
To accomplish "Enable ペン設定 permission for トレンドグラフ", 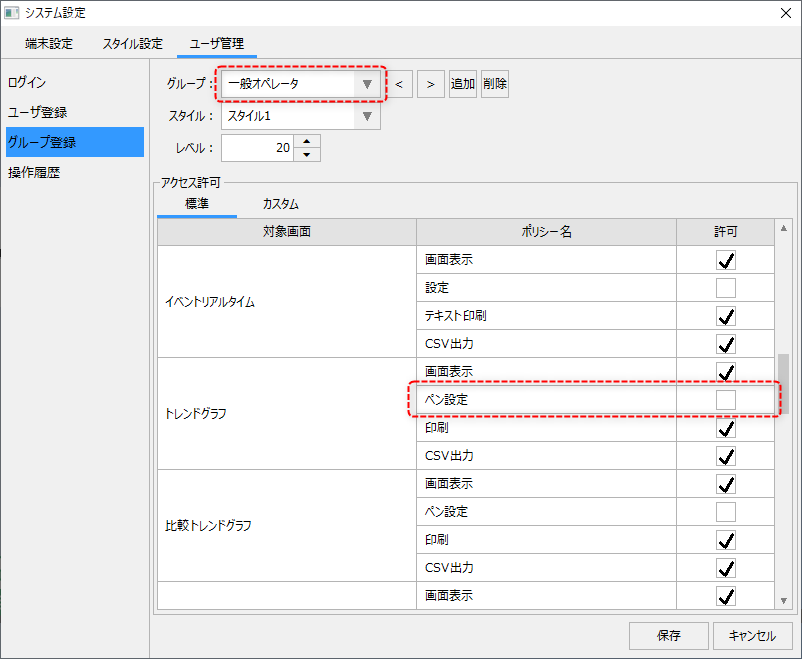I will pos(726,400).
